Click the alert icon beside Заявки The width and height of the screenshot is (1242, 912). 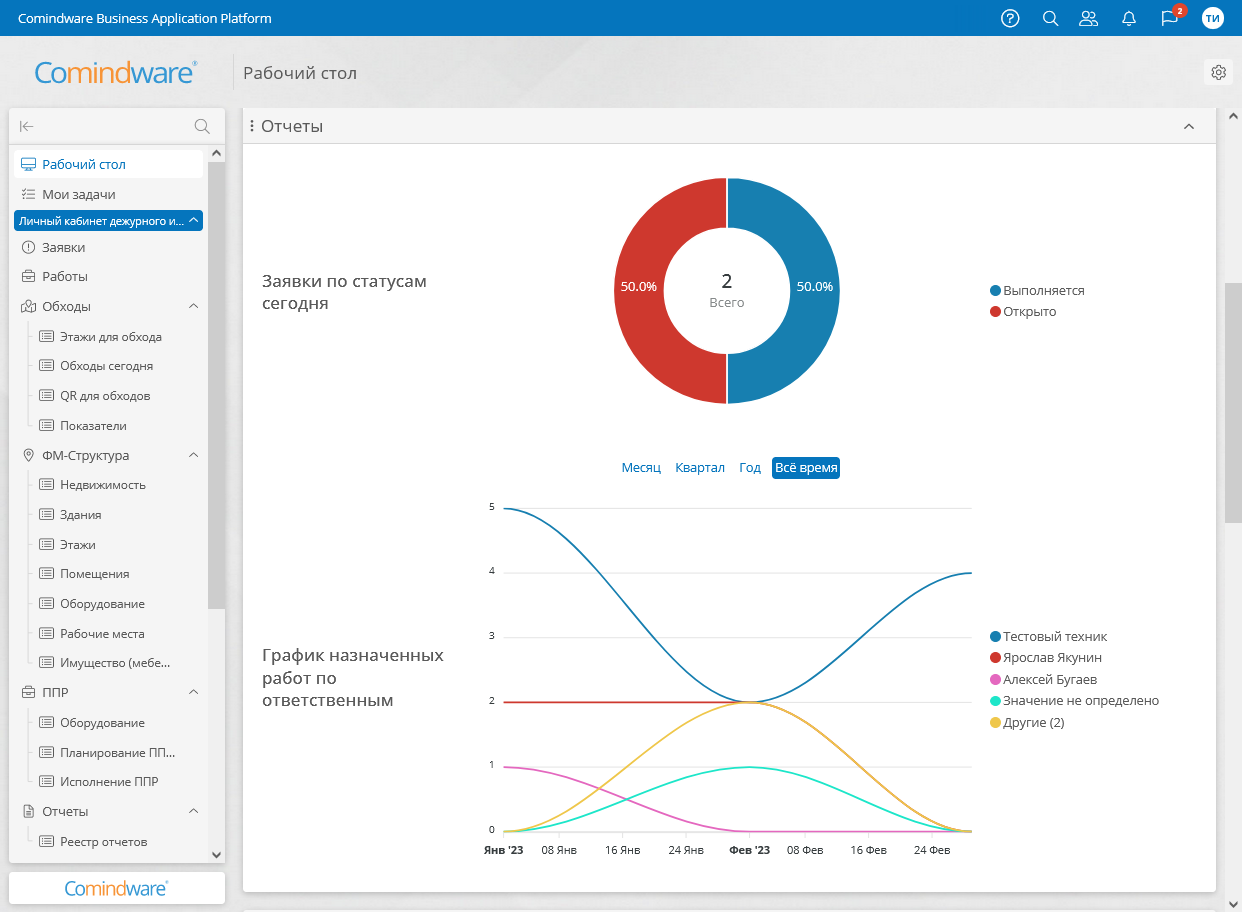click(x=28, y=247)
